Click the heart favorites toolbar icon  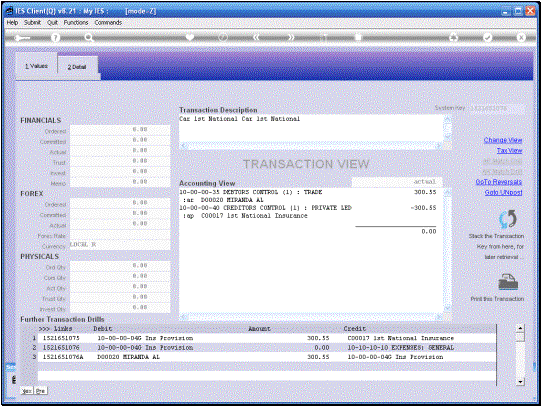point(189,37)
